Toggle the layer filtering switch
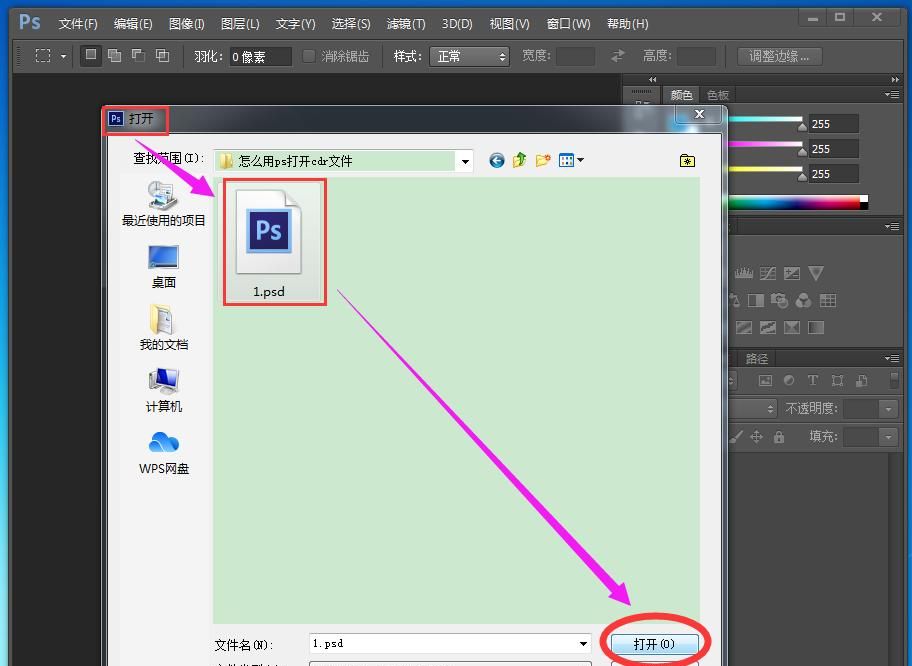This screenshot has height=666, width=912. click(x=895, y=380)
